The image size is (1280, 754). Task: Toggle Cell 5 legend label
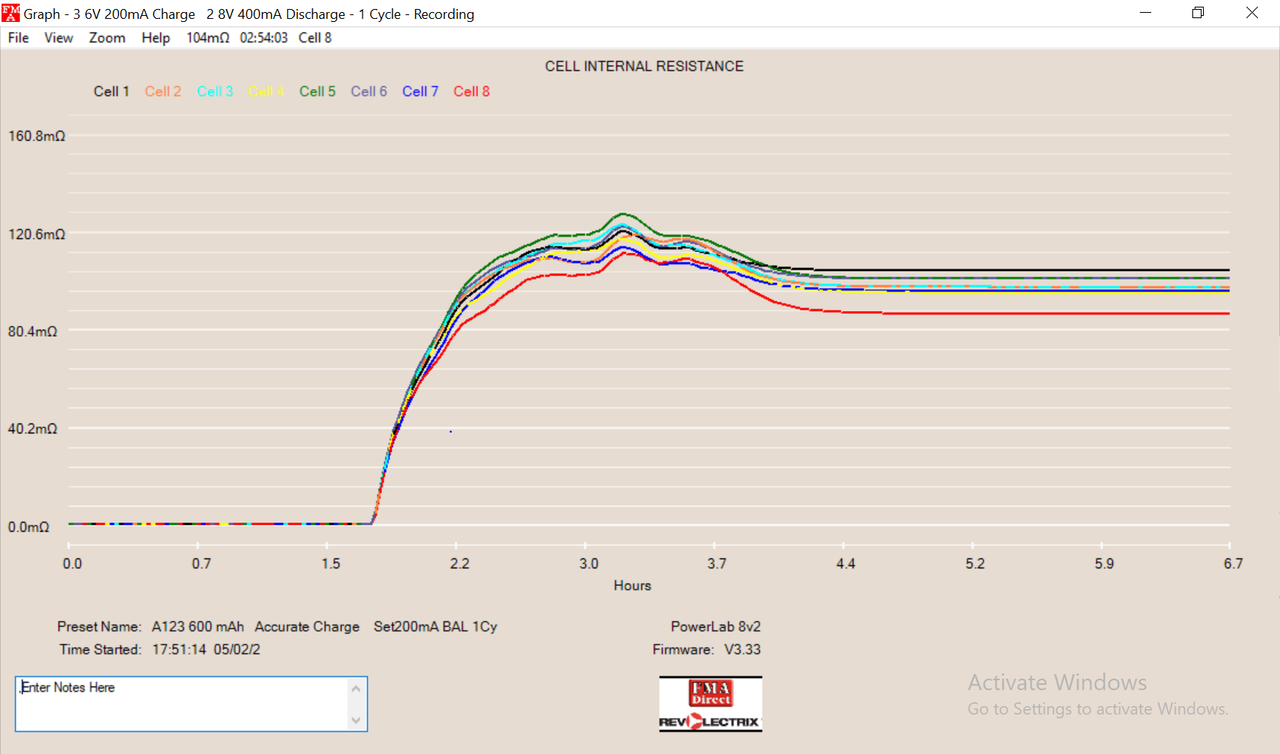(x=318, y=91)
